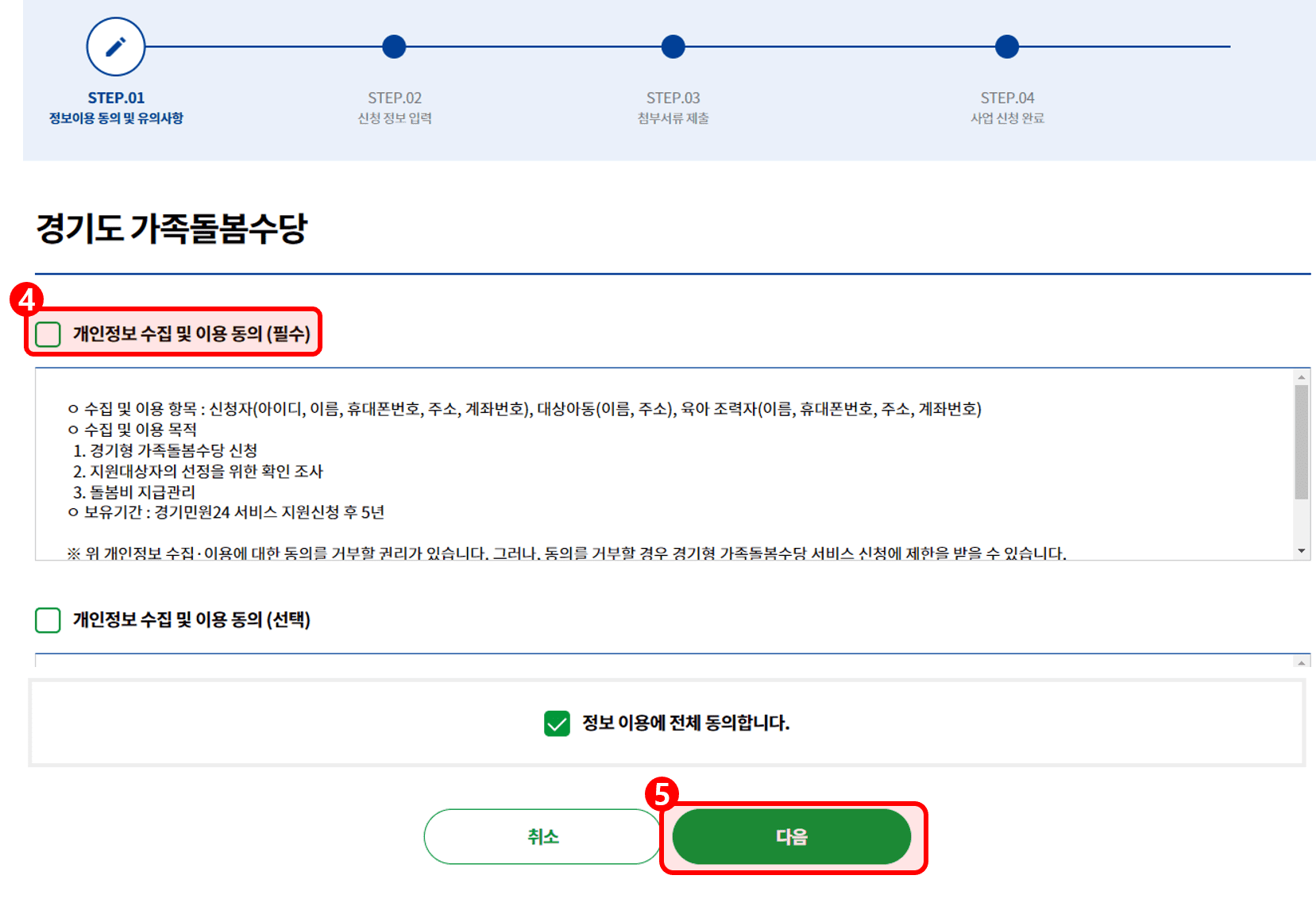Check 개인정보 수집 및 이용 동의 (선택)
Viewport: 1316px width, 910px height.
(x=48, y=620)
